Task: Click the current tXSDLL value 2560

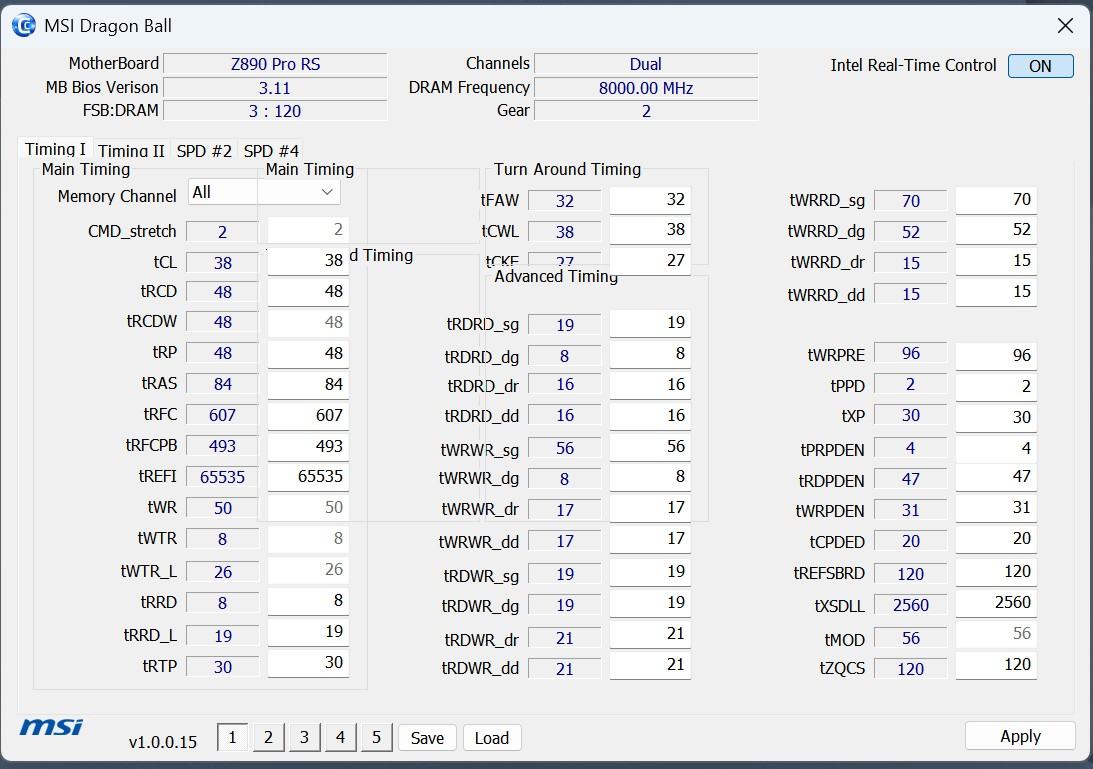Action: 910,605
